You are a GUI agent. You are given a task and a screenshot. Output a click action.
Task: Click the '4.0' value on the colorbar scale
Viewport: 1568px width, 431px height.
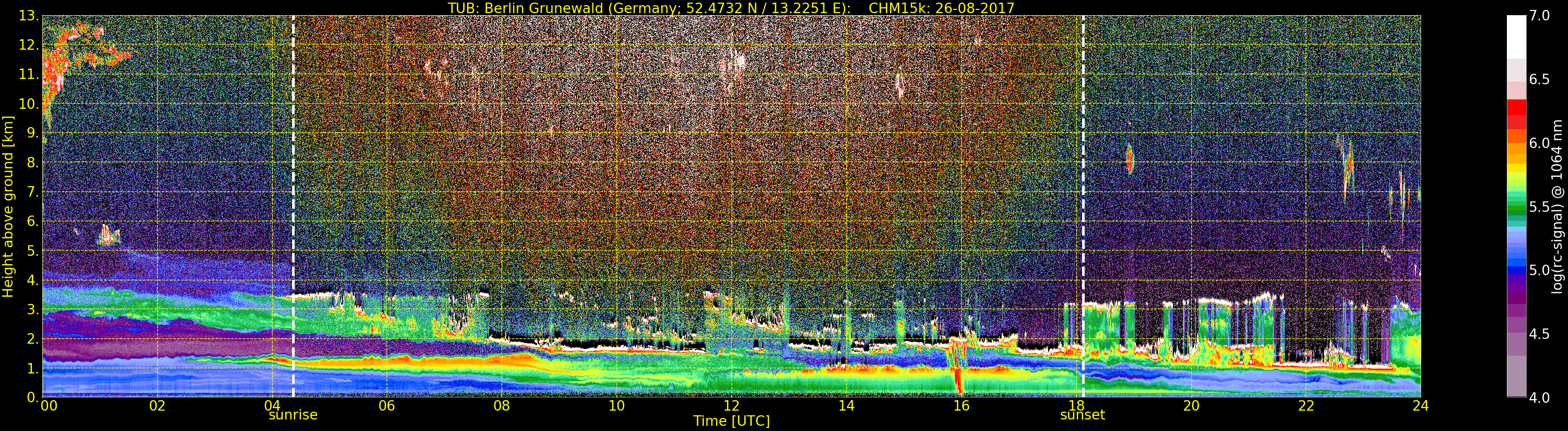(x=1539, y=398)
